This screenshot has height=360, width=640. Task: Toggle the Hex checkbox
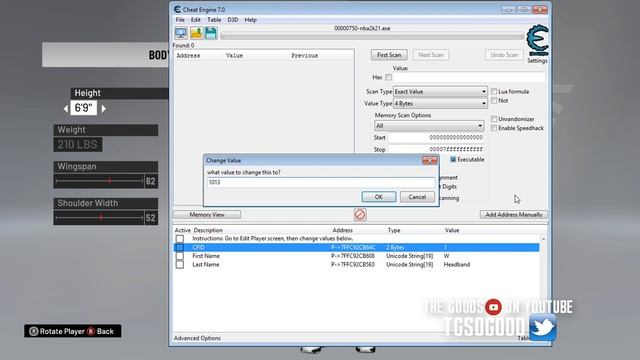tap(388, 77)
